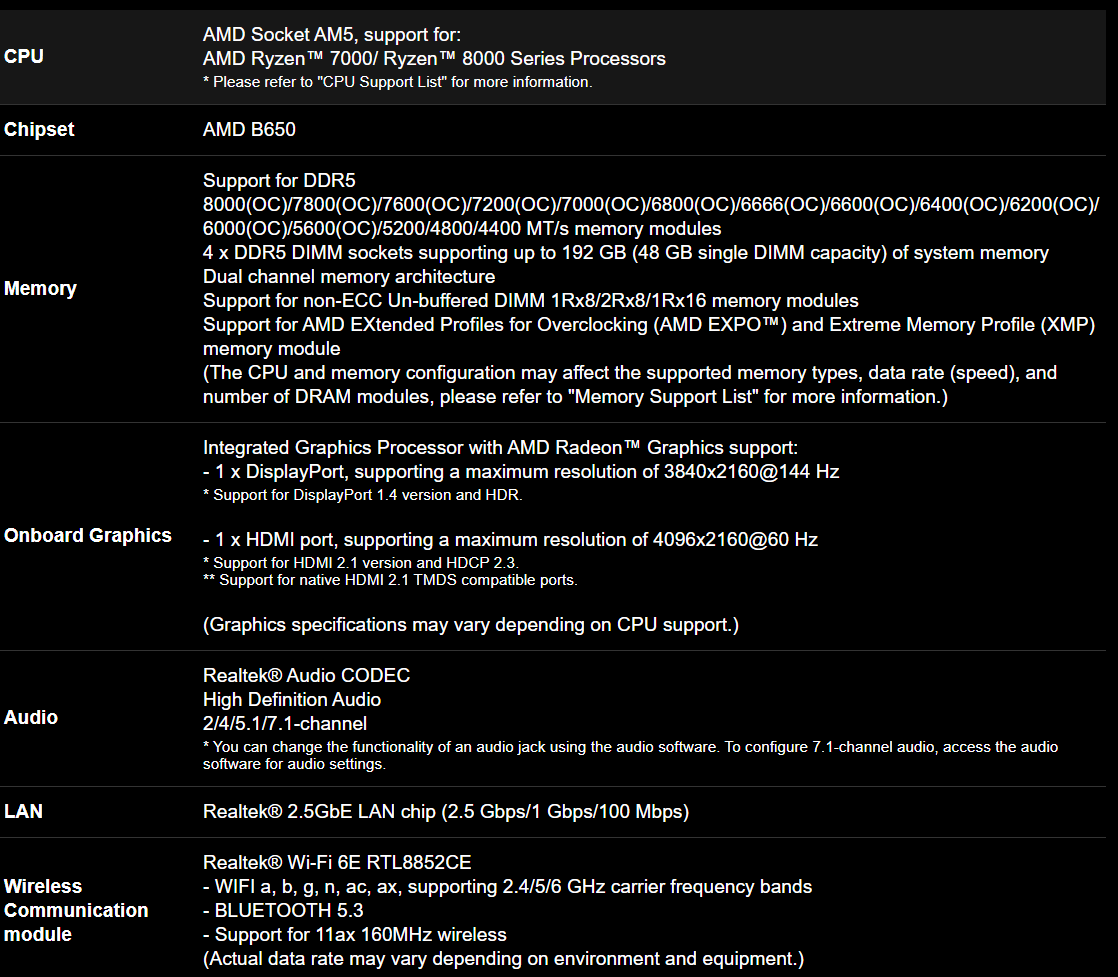This screenshot has width=1118, height=977.
Task: Click the CPU row label
Action: point(24,56)
